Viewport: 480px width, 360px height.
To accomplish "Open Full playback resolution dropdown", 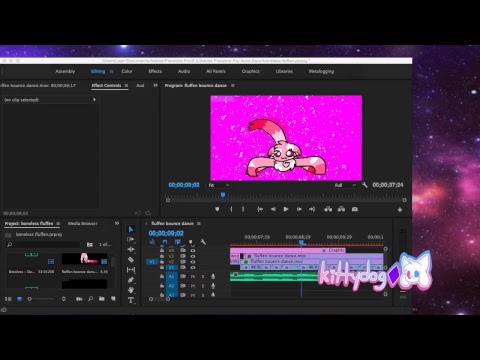I will click(x=345, y=185).
